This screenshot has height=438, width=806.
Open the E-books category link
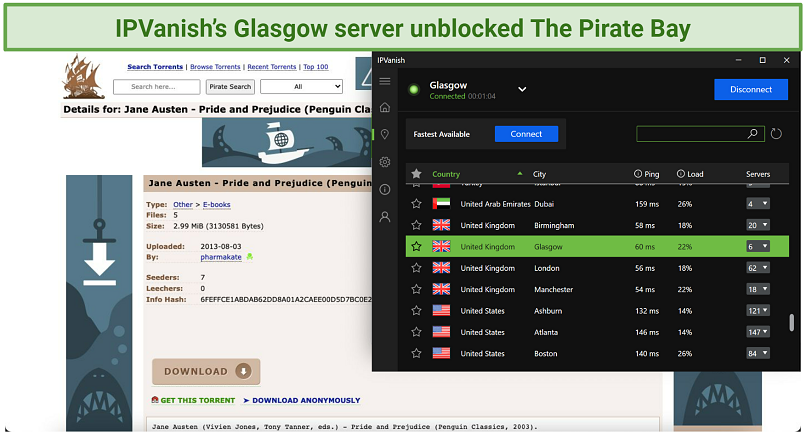(216, 205)
